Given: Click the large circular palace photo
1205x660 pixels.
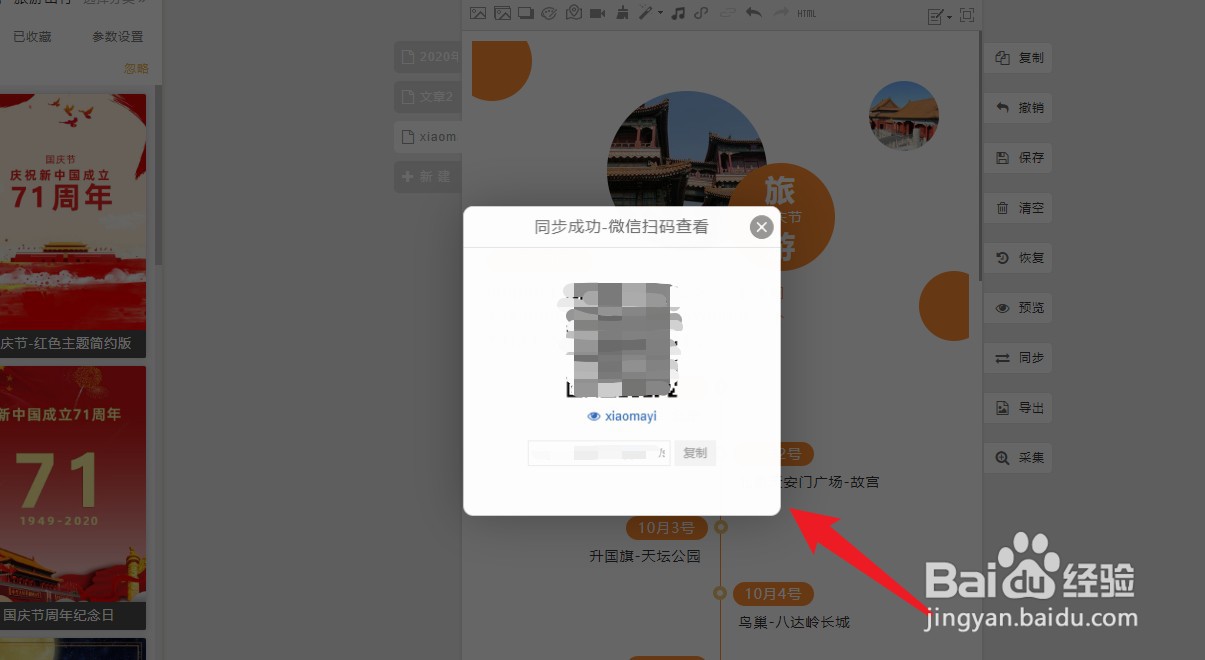Looking at the screenshot, I should [x=686, y=150].
